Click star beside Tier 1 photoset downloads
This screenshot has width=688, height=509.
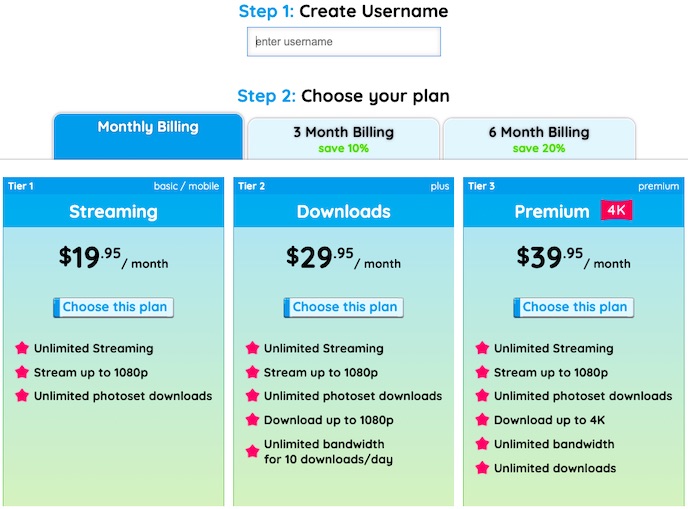22,396
